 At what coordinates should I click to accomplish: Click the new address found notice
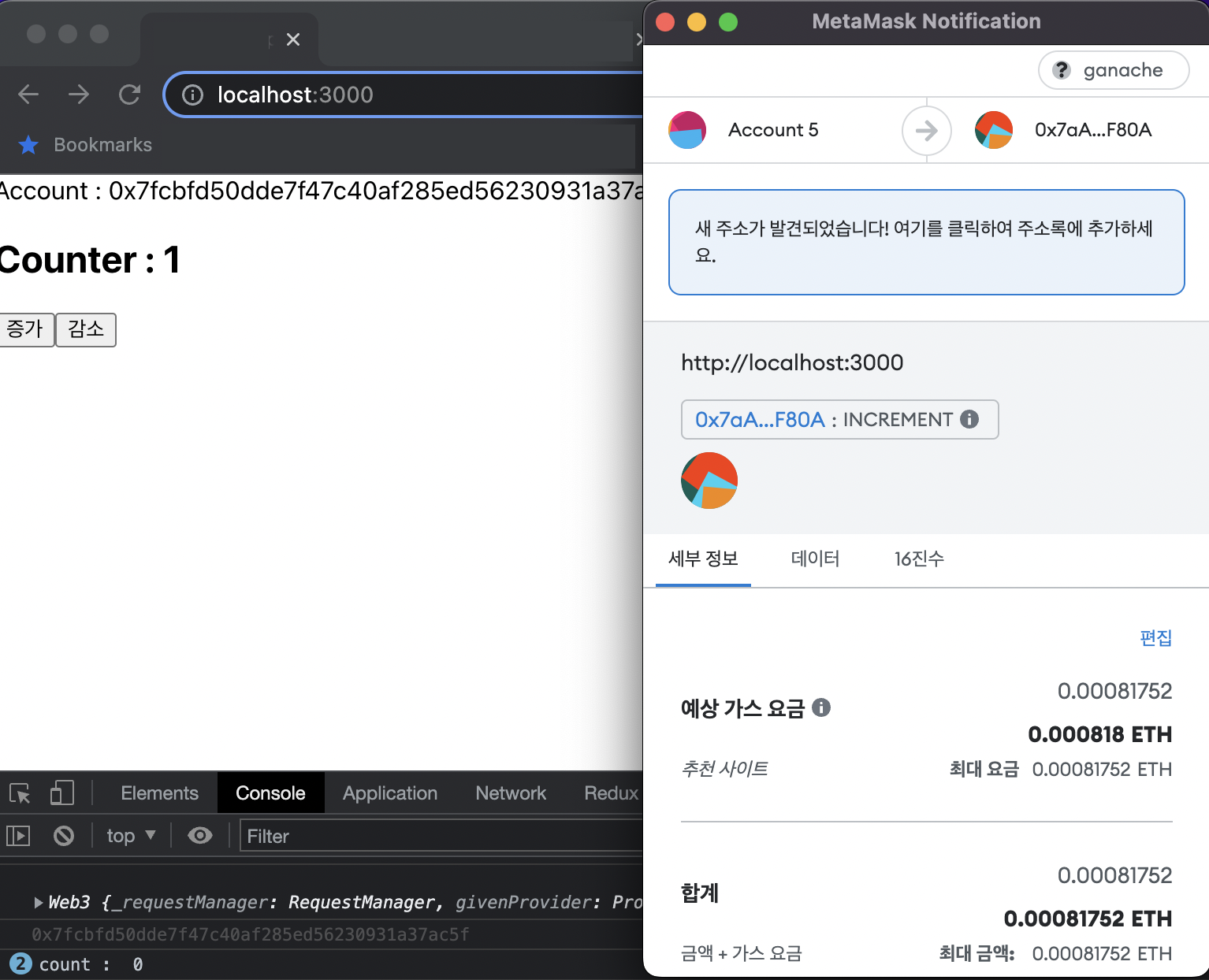click(927, 242)
